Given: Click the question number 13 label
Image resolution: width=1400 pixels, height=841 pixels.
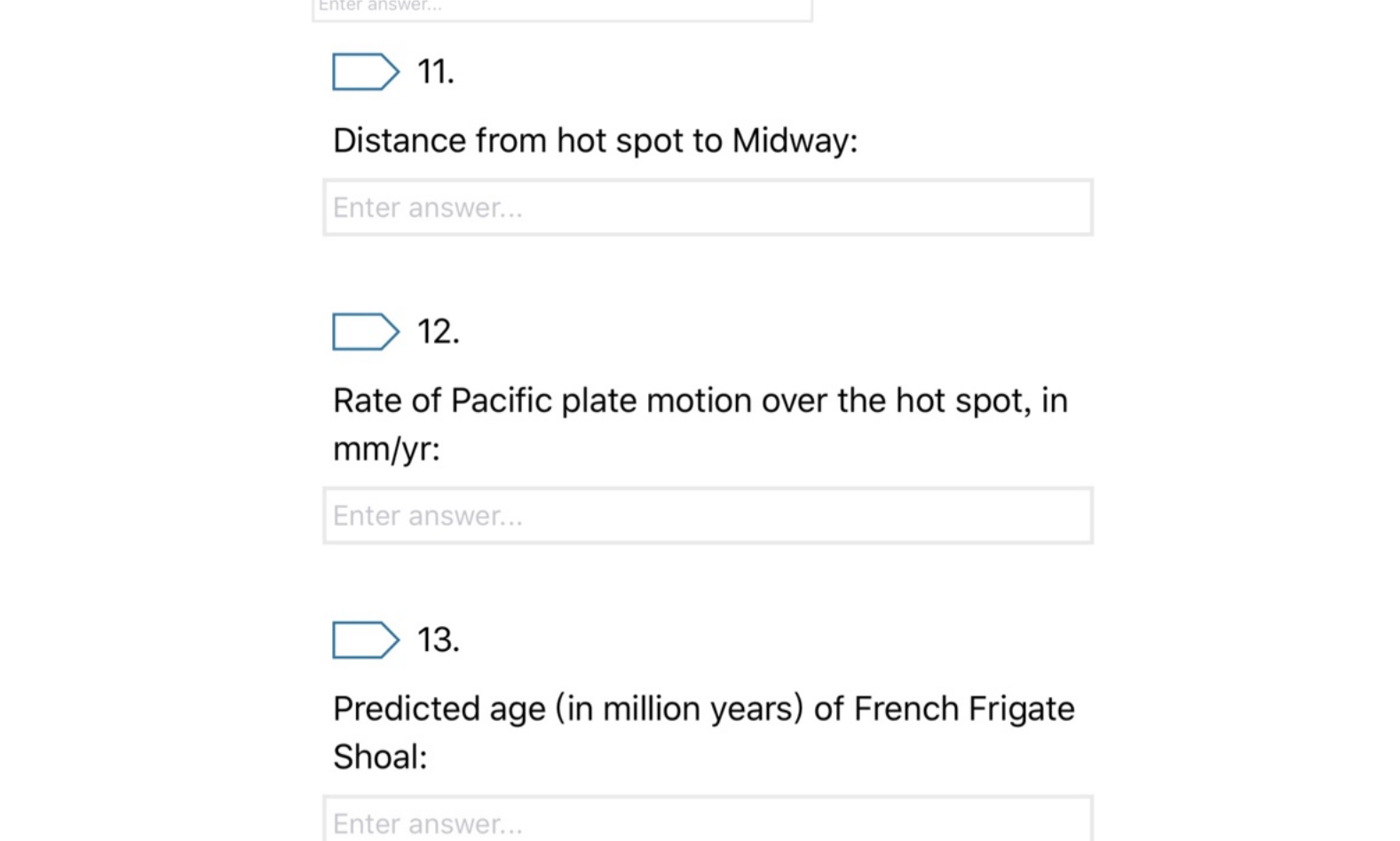Looking at the screenshot, I should coord(438,640).
